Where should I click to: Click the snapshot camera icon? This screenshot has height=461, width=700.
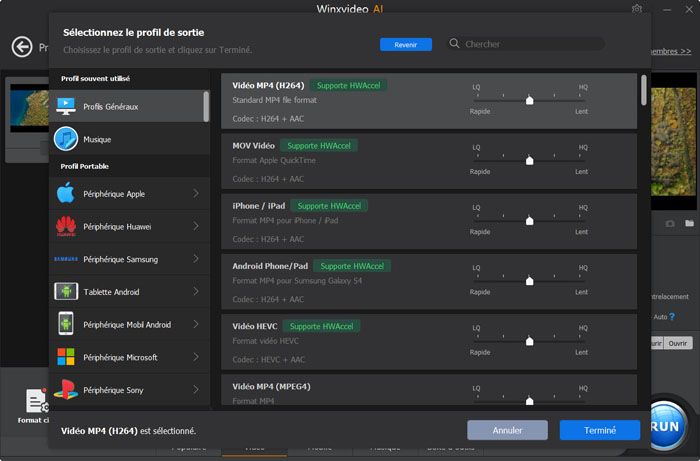670,223
